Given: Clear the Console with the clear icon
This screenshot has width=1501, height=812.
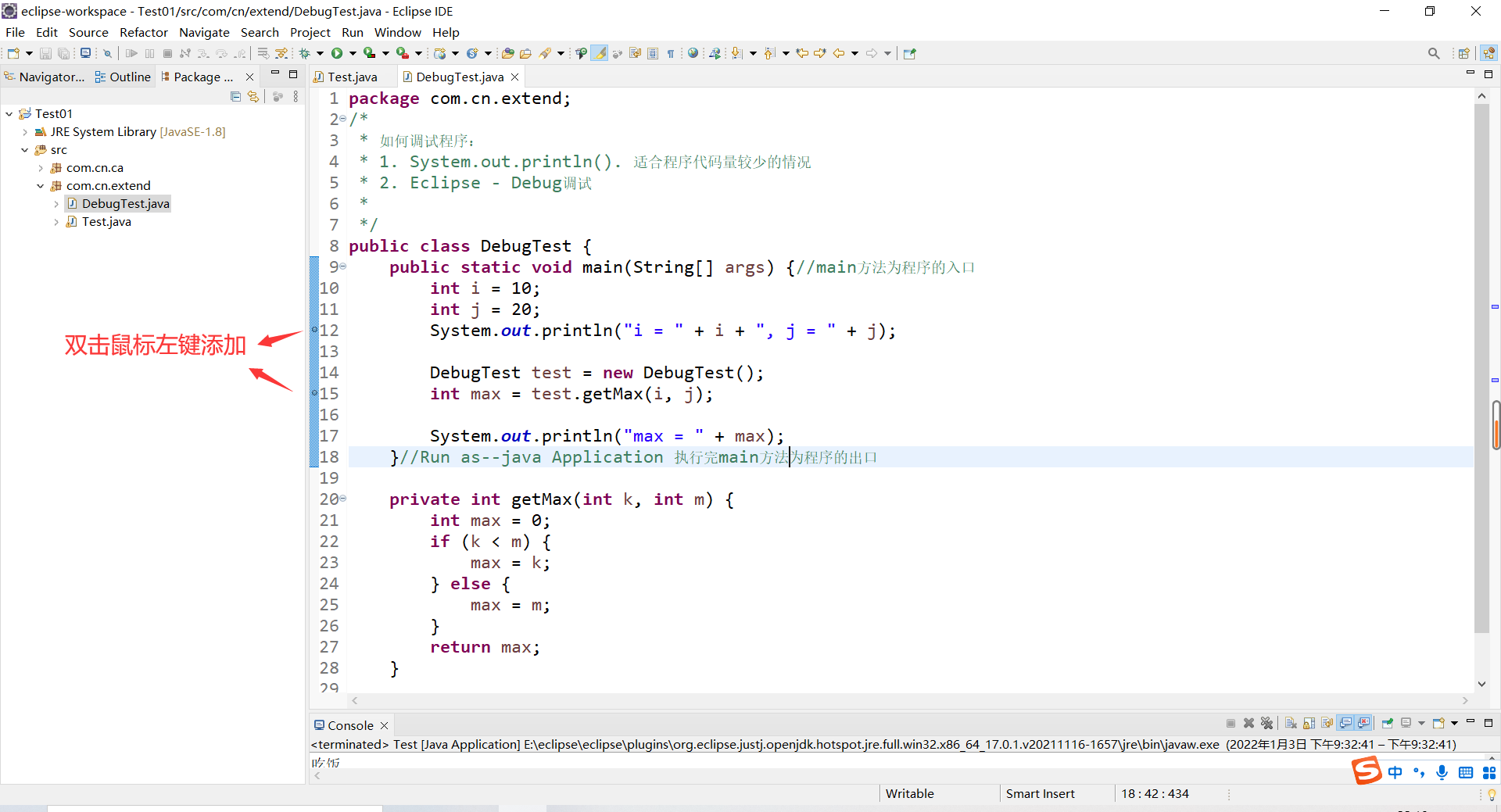Looking at the screenshot, I should tap(1291, 724).
